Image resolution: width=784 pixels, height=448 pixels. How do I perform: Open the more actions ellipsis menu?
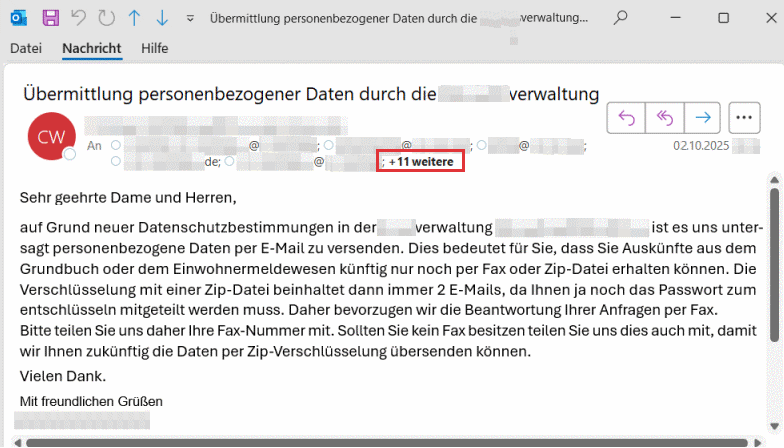coord(744,118)
